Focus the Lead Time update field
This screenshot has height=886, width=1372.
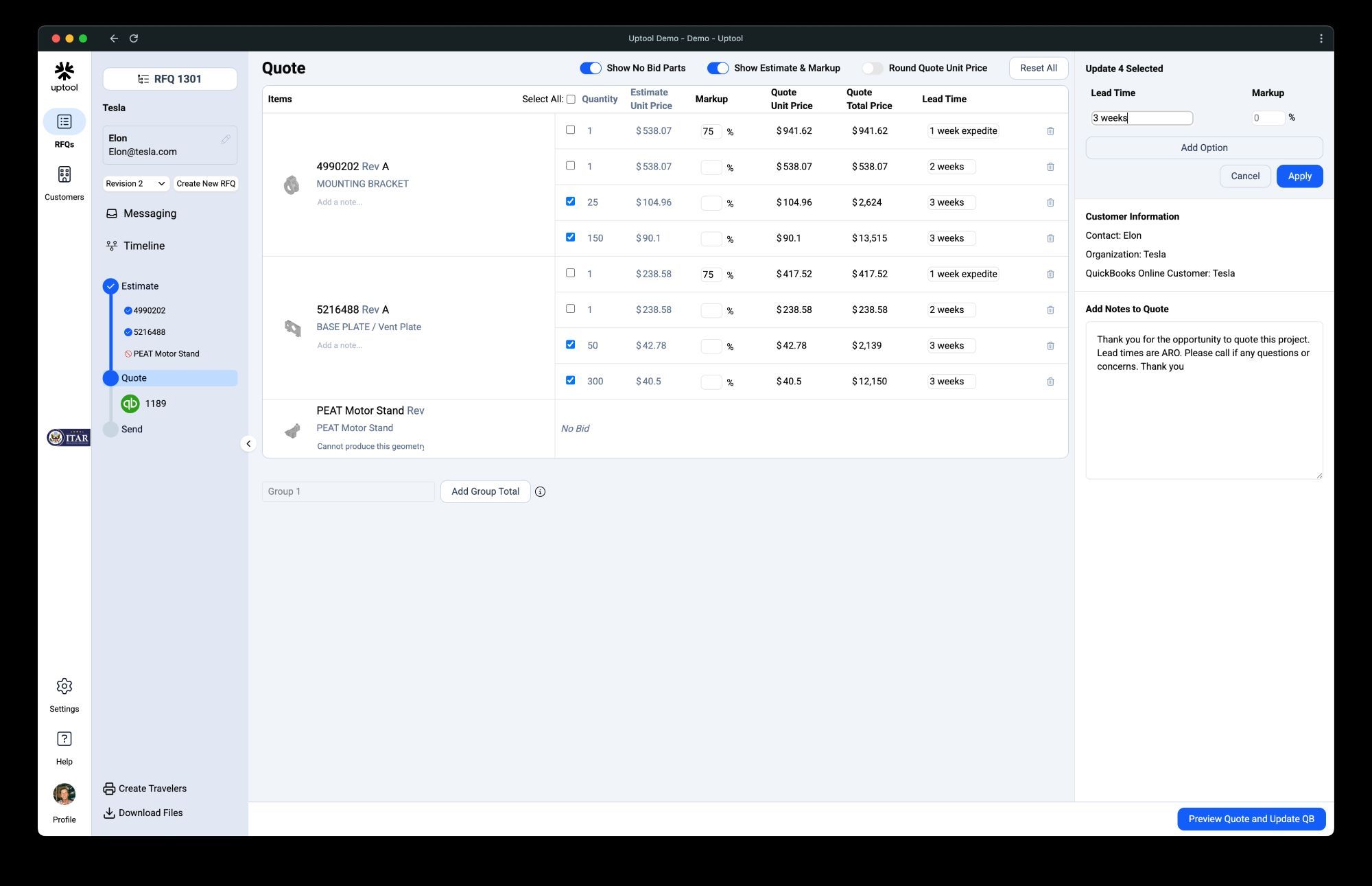click(x=1142, y=118)
